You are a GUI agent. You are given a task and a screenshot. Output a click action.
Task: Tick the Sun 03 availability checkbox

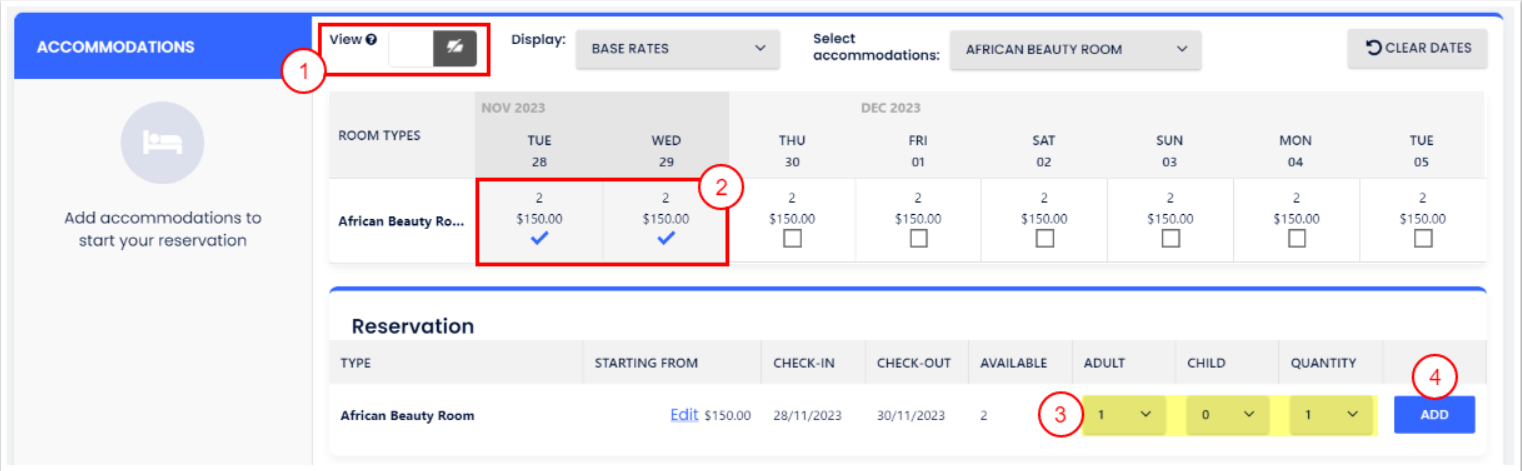pos(1170,239)
